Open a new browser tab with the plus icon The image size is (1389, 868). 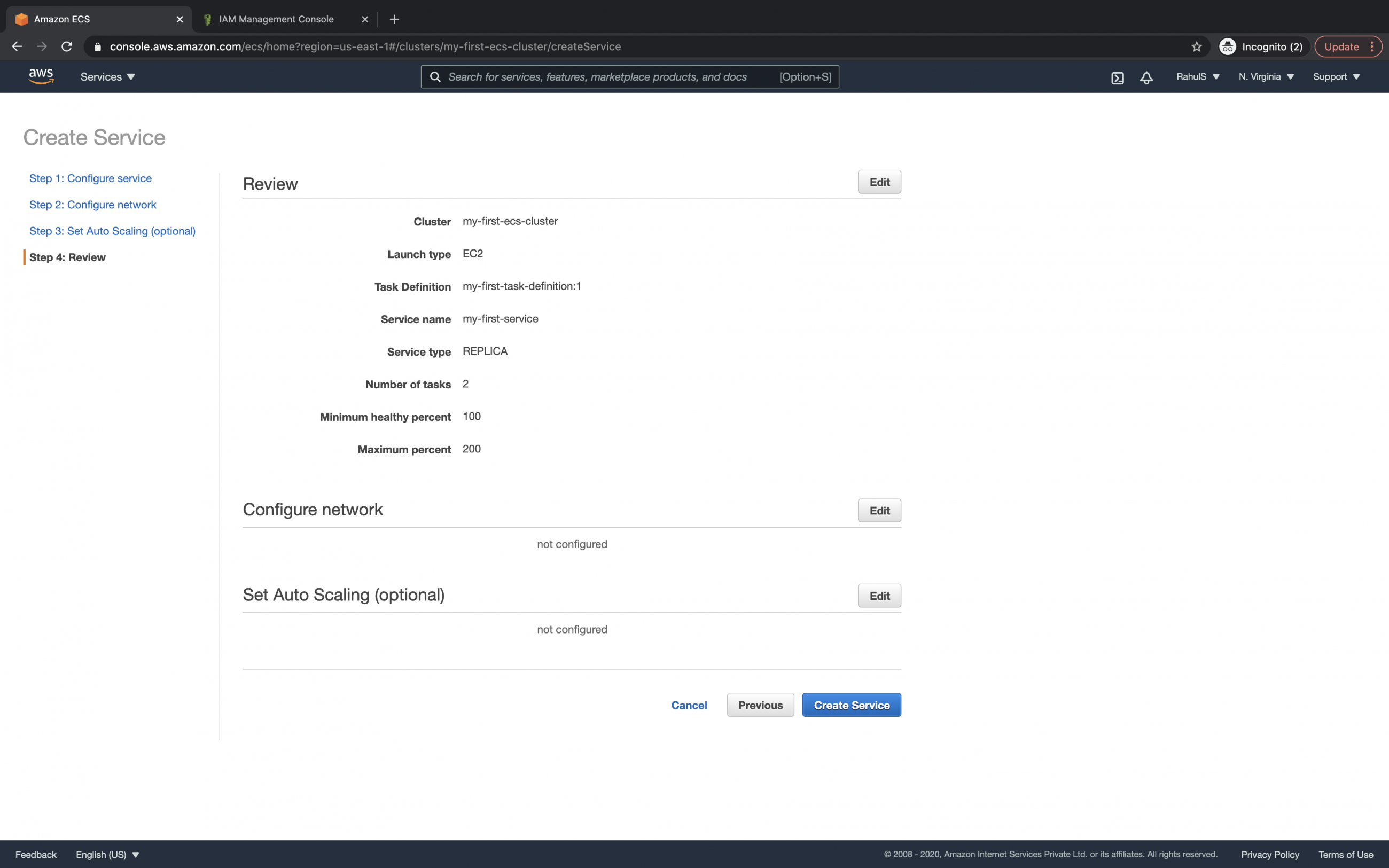tap(394, 19)
